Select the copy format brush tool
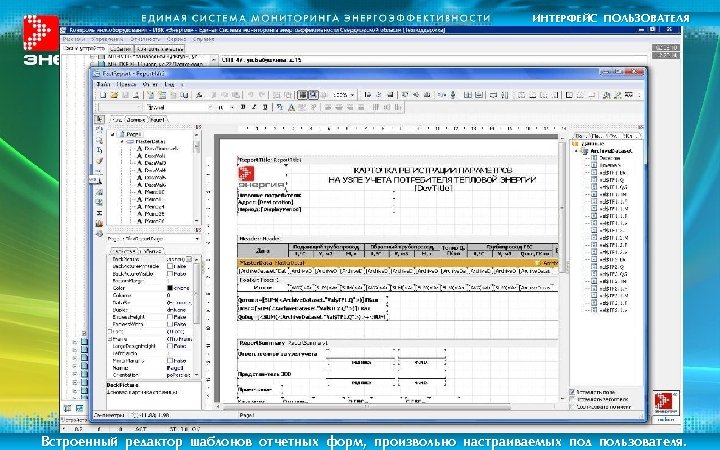Screen dimensions: 720x450 (99, 161)
